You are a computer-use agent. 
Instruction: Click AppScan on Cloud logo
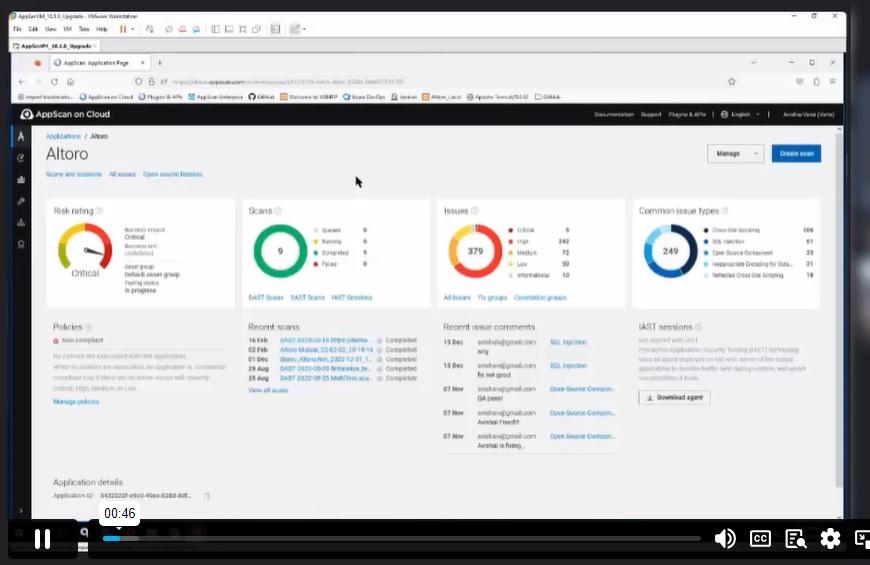click(65, 114)
